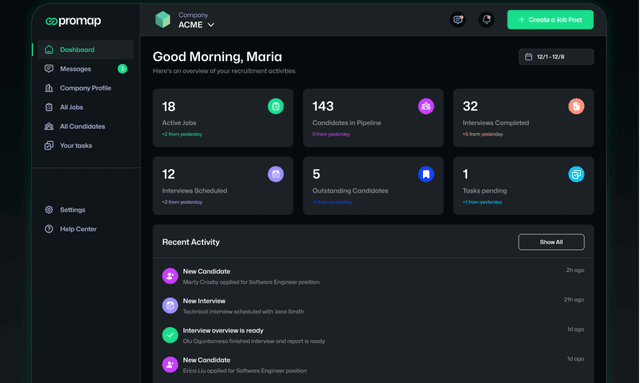Select Technical interview scheduled with Jane Smith
The width and height of the screenshot is (640, 383).
pyautogui.click(x=243, y=312)
